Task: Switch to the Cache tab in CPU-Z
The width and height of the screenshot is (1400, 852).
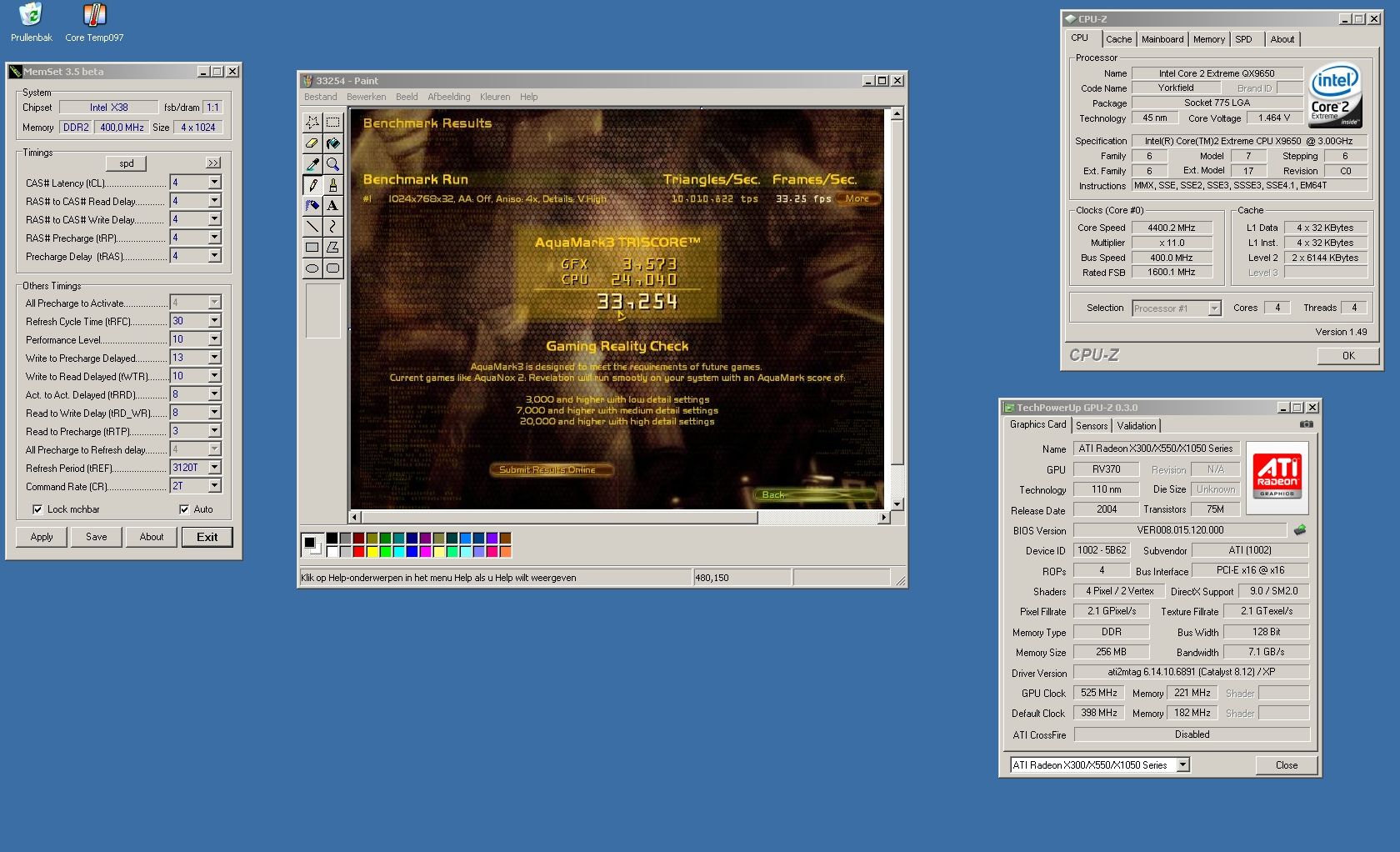Action: 1118,39
